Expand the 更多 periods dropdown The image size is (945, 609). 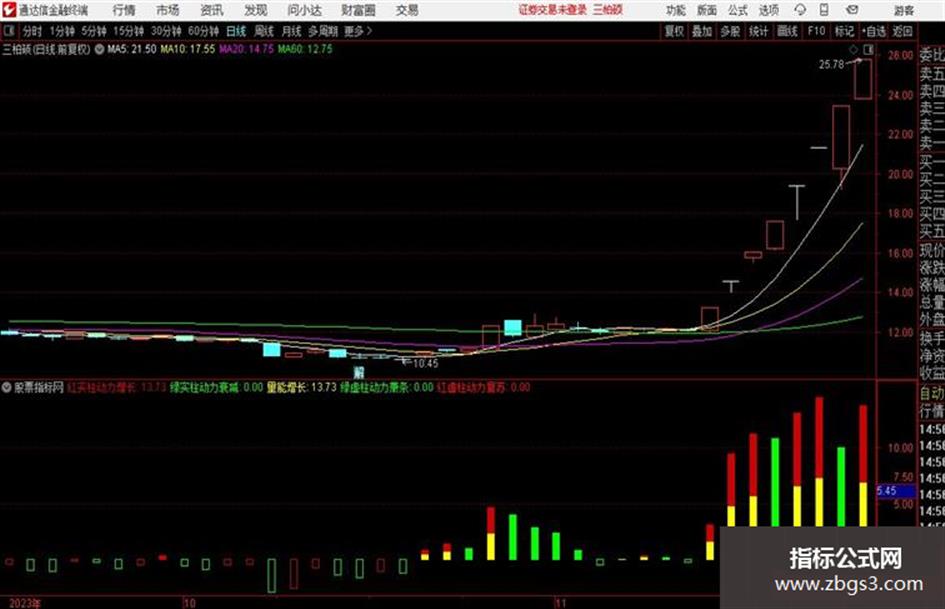[358, 31]
